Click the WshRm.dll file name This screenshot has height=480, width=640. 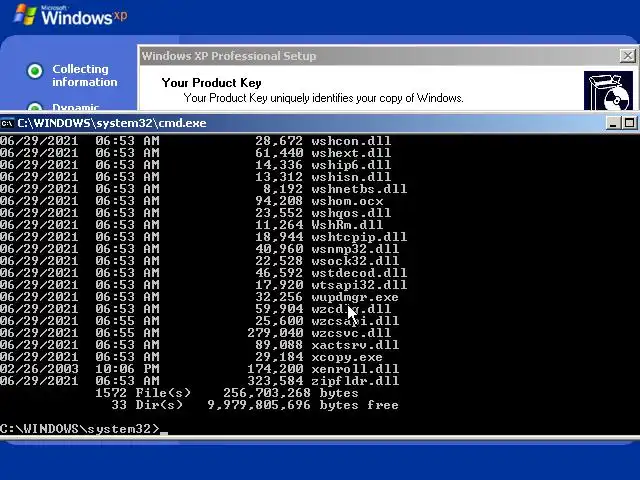point(347,225)
